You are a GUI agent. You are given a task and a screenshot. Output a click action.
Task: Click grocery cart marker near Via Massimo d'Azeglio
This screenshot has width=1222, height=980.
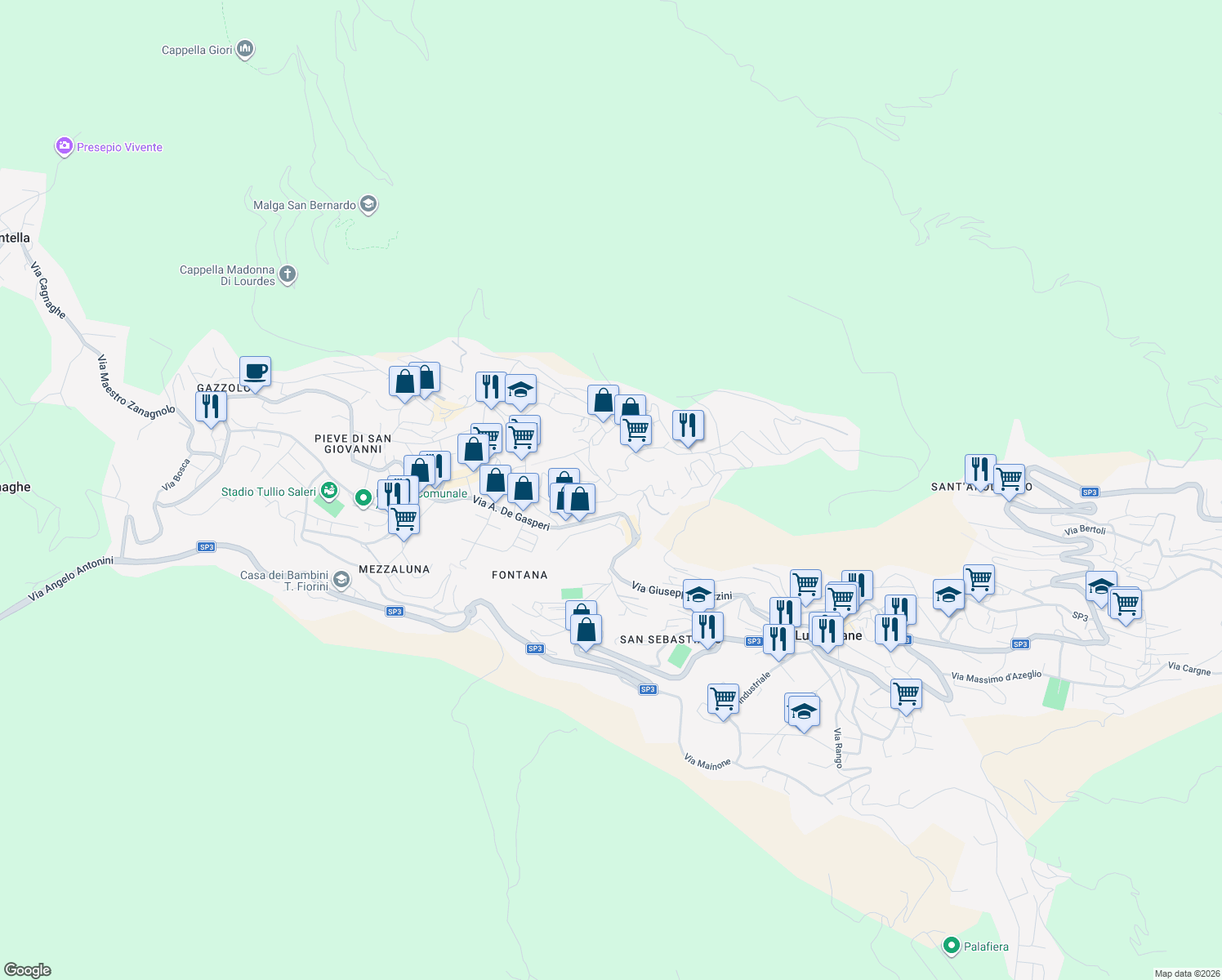[906, 696]
